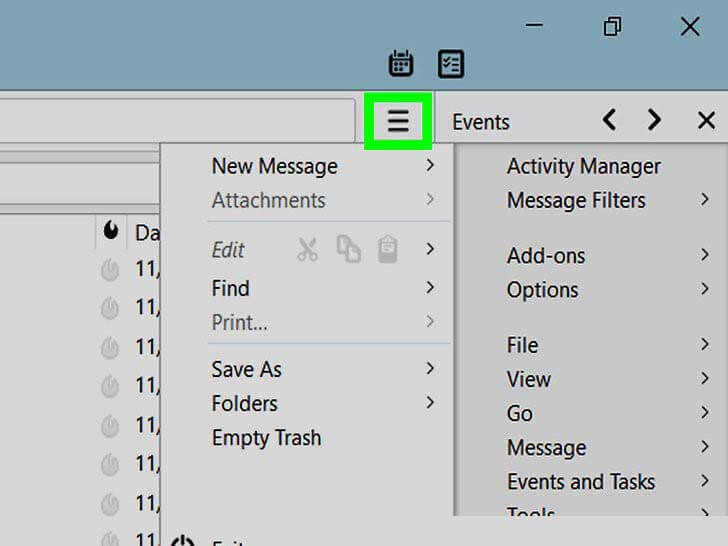Expand the Edit submenu arrow
The height and width of the screenshot is (546, 728).
(430, 249)
